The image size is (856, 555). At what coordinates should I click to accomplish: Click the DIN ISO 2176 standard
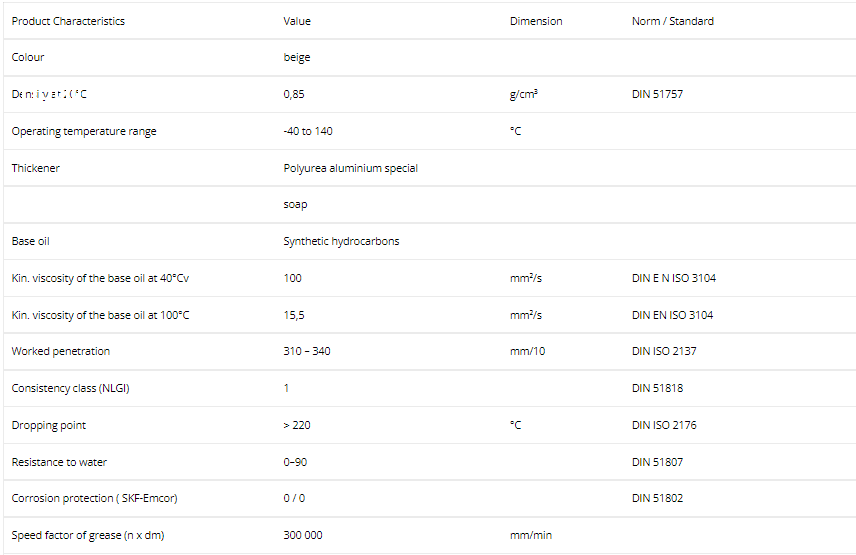coord(665,425)
